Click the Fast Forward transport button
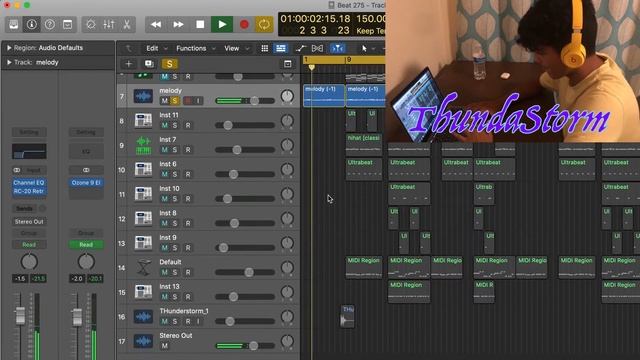 point(178,25)
